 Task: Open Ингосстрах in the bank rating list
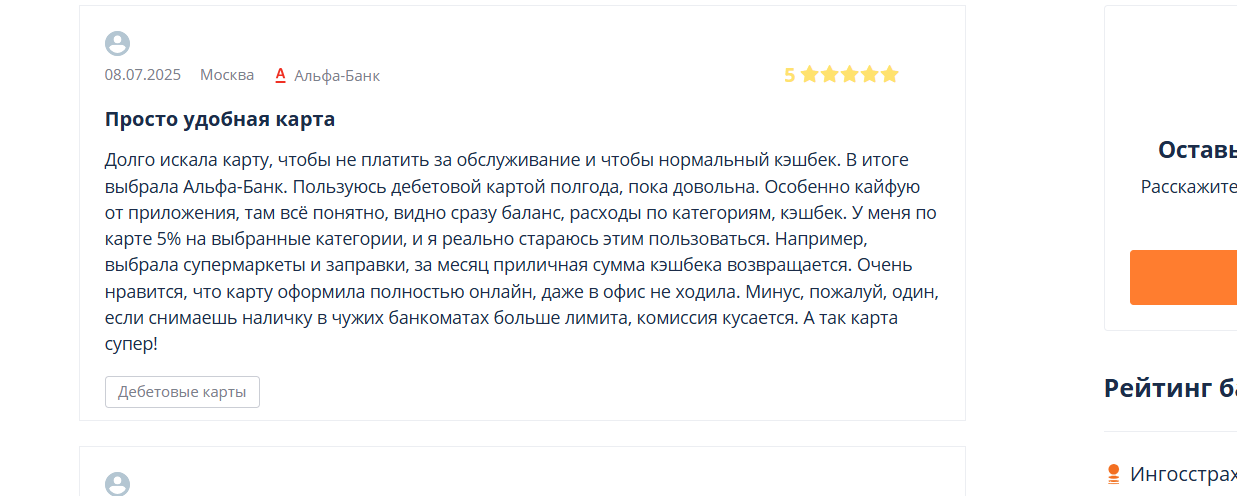pyautogui.click(x=1183, y=474)
